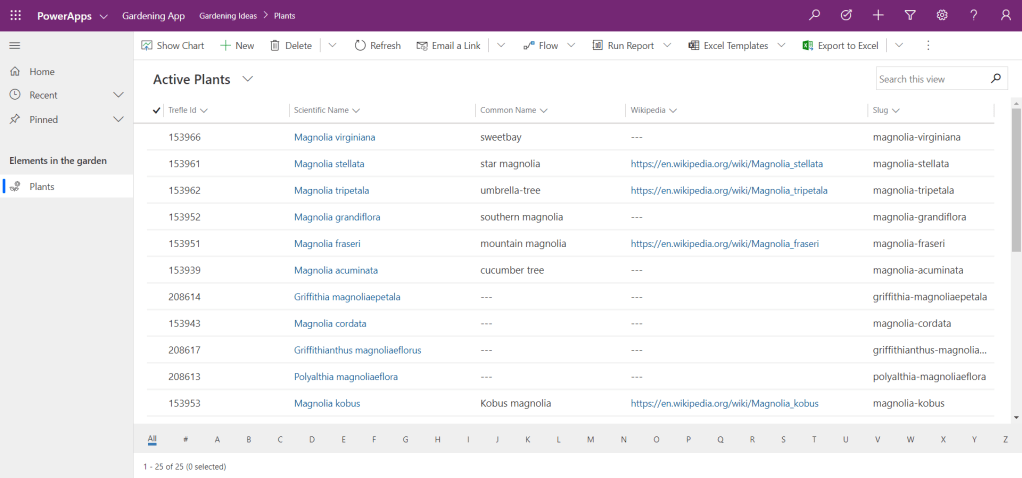Image resolution: width=1022 pixels, height=478 pixels.
Task: Open the settings gear icon
Action: (x=942, y=15)
